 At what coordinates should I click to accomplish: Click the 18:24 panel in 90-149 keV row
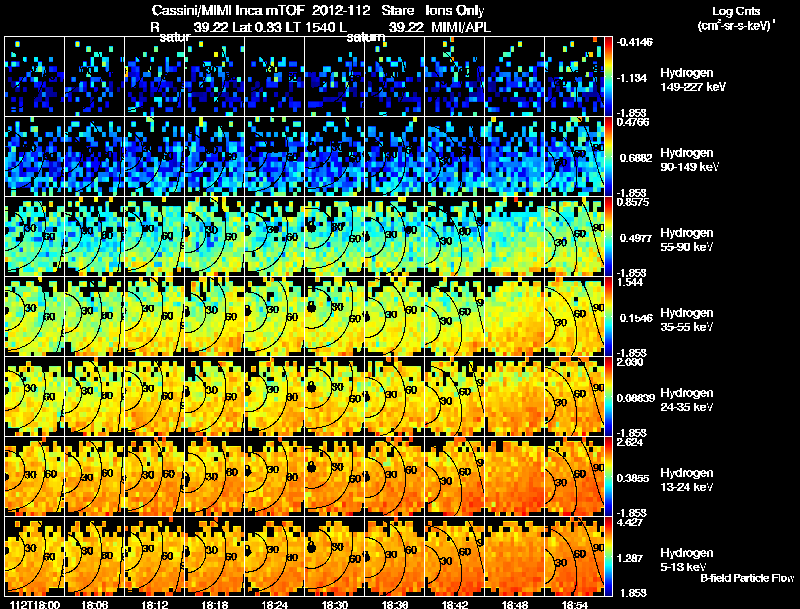(274, 157)
